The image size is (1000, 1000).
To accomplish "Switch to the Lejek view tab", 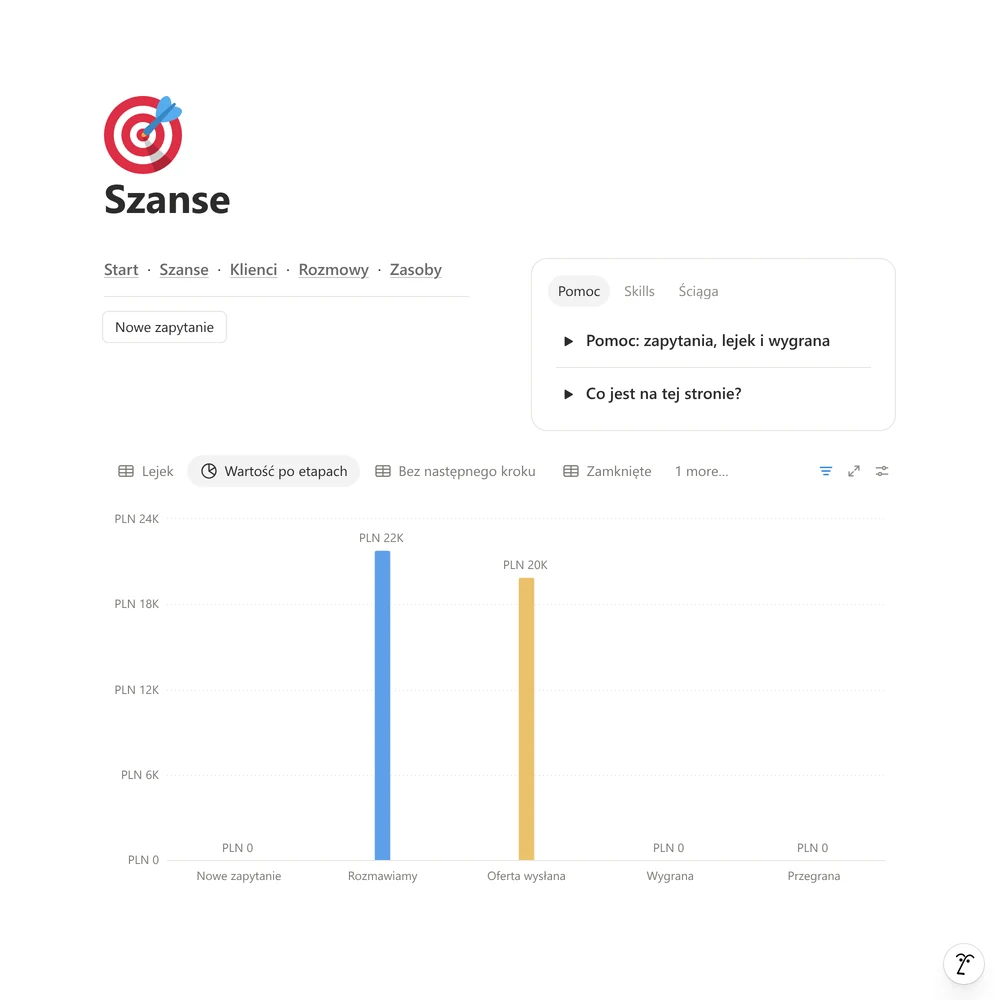I will tap(145, 471).
